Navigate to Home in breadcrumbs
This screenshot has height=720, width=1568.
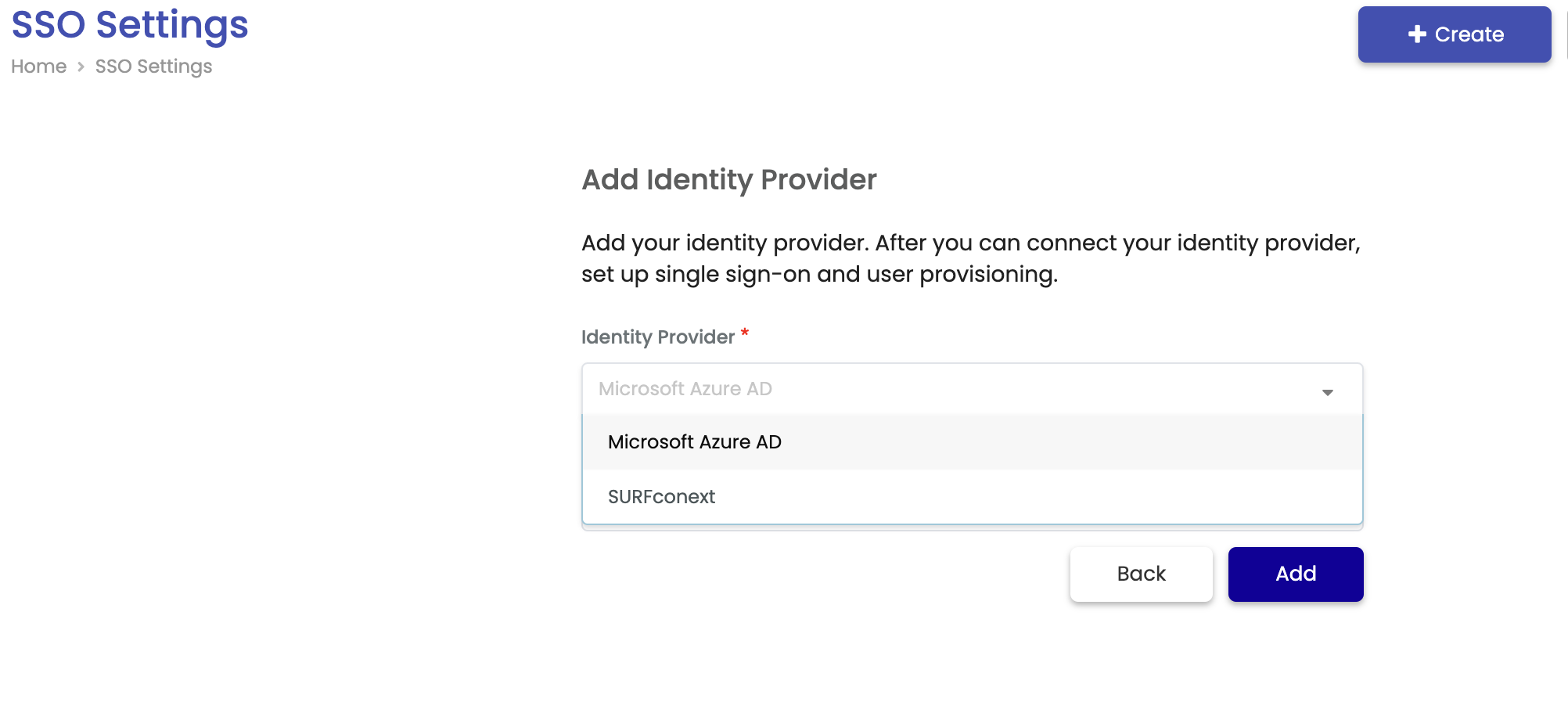38,67
